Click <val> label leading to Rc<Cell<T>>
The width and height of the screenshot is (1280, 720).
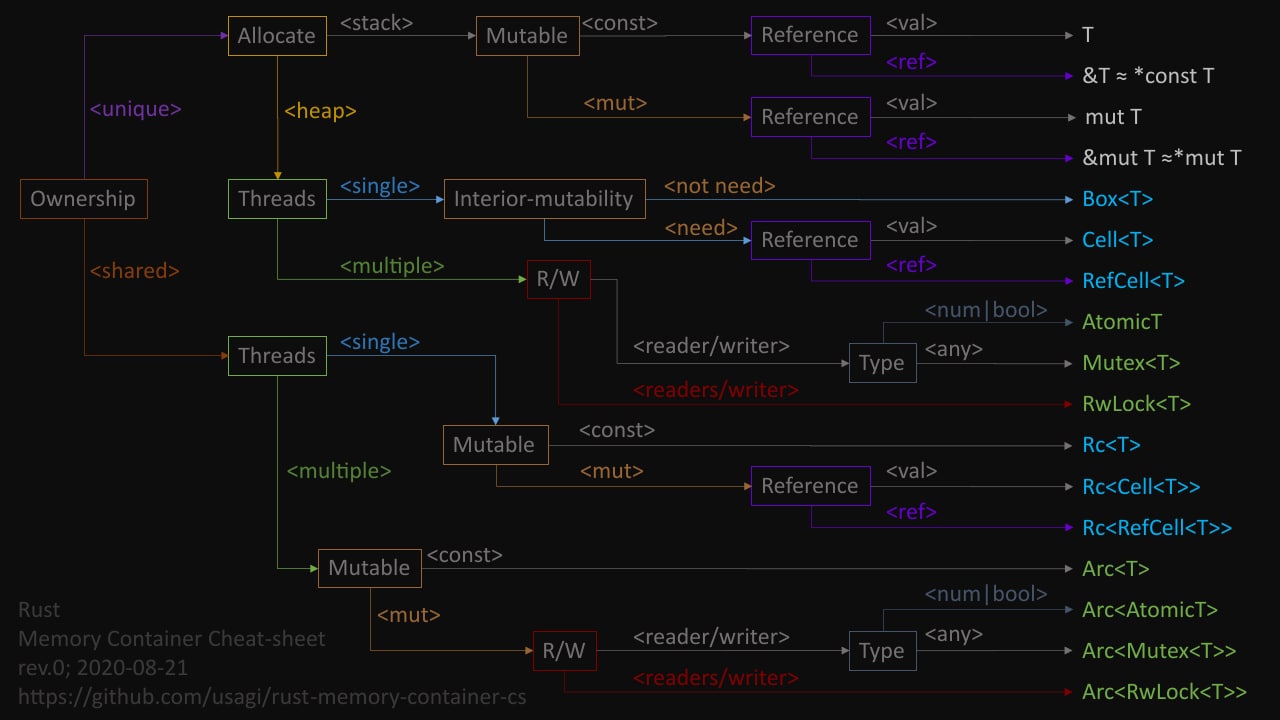(911, 470)
